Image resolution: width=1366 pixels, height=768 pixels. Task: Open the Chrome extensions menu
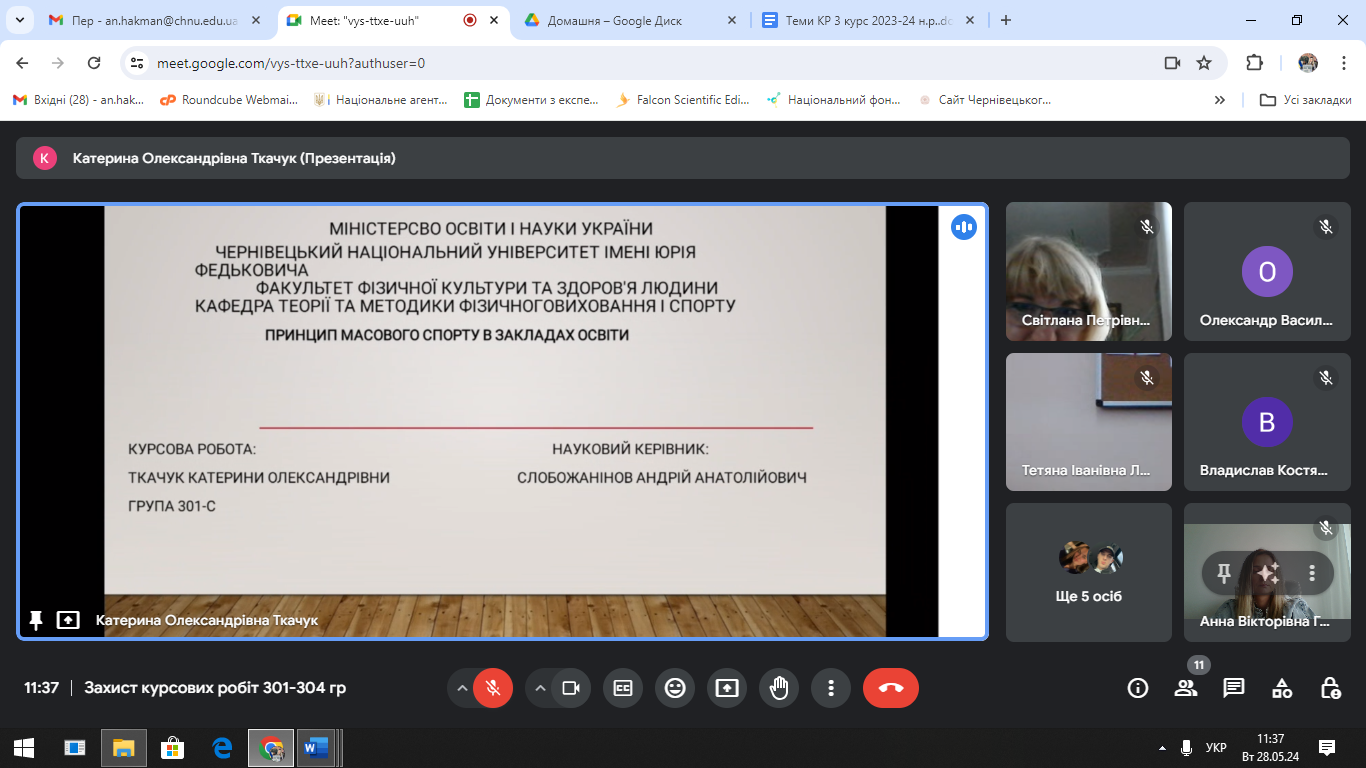(x=1254, y=62)
